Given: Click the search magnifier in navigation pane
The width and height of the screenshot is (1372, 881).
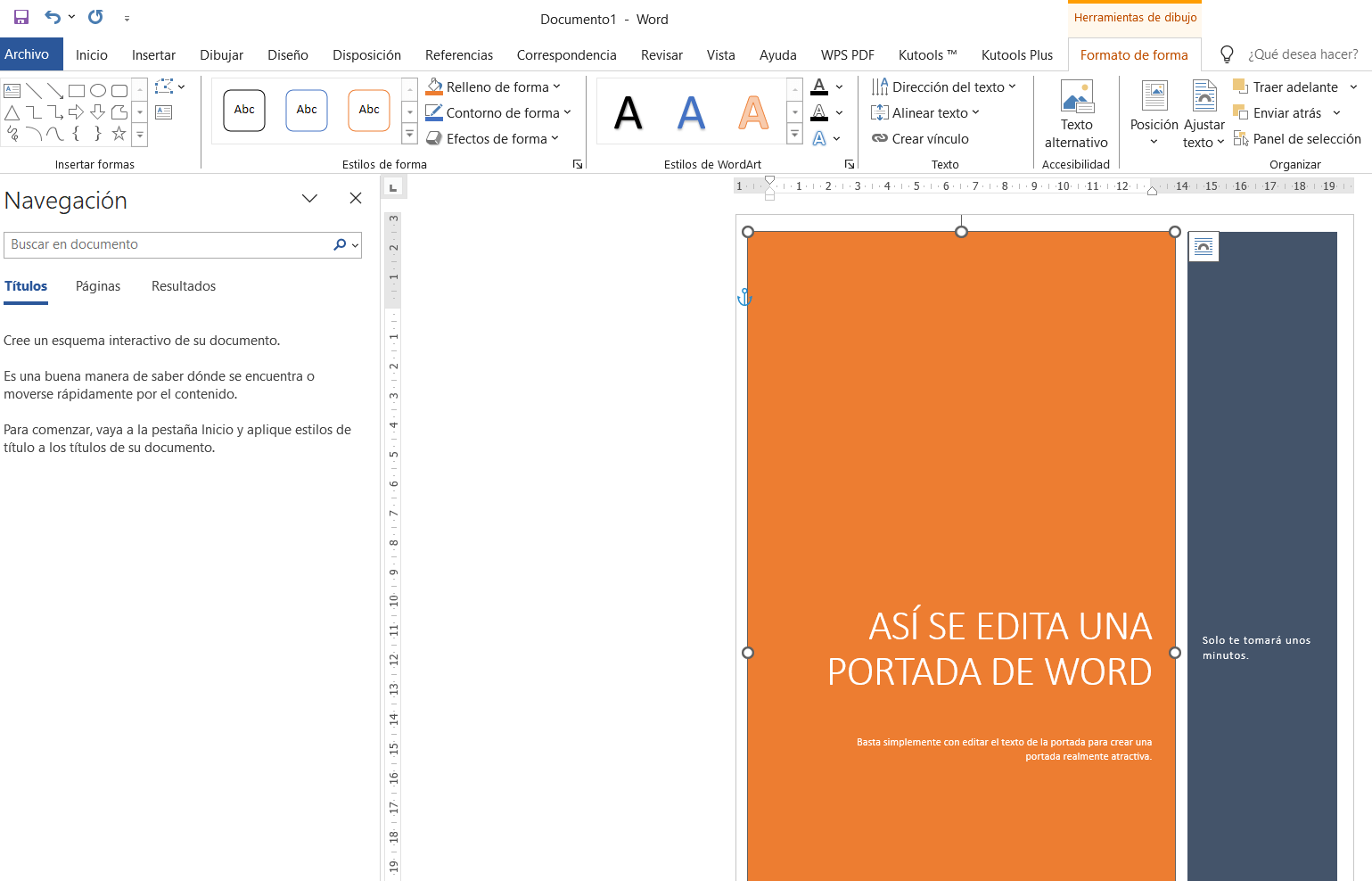Looking at the screenshot, I should click(x=340, y=244).
